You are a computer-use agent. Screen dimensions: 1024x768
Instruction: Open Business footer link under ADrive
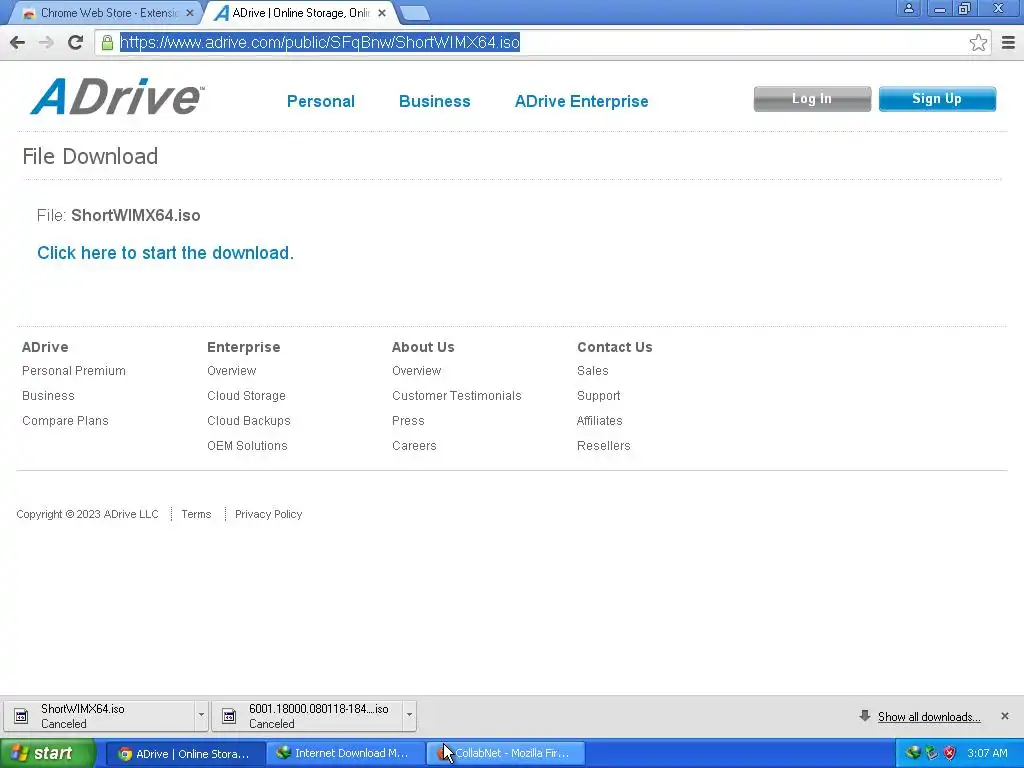click(x=48, y=396)
